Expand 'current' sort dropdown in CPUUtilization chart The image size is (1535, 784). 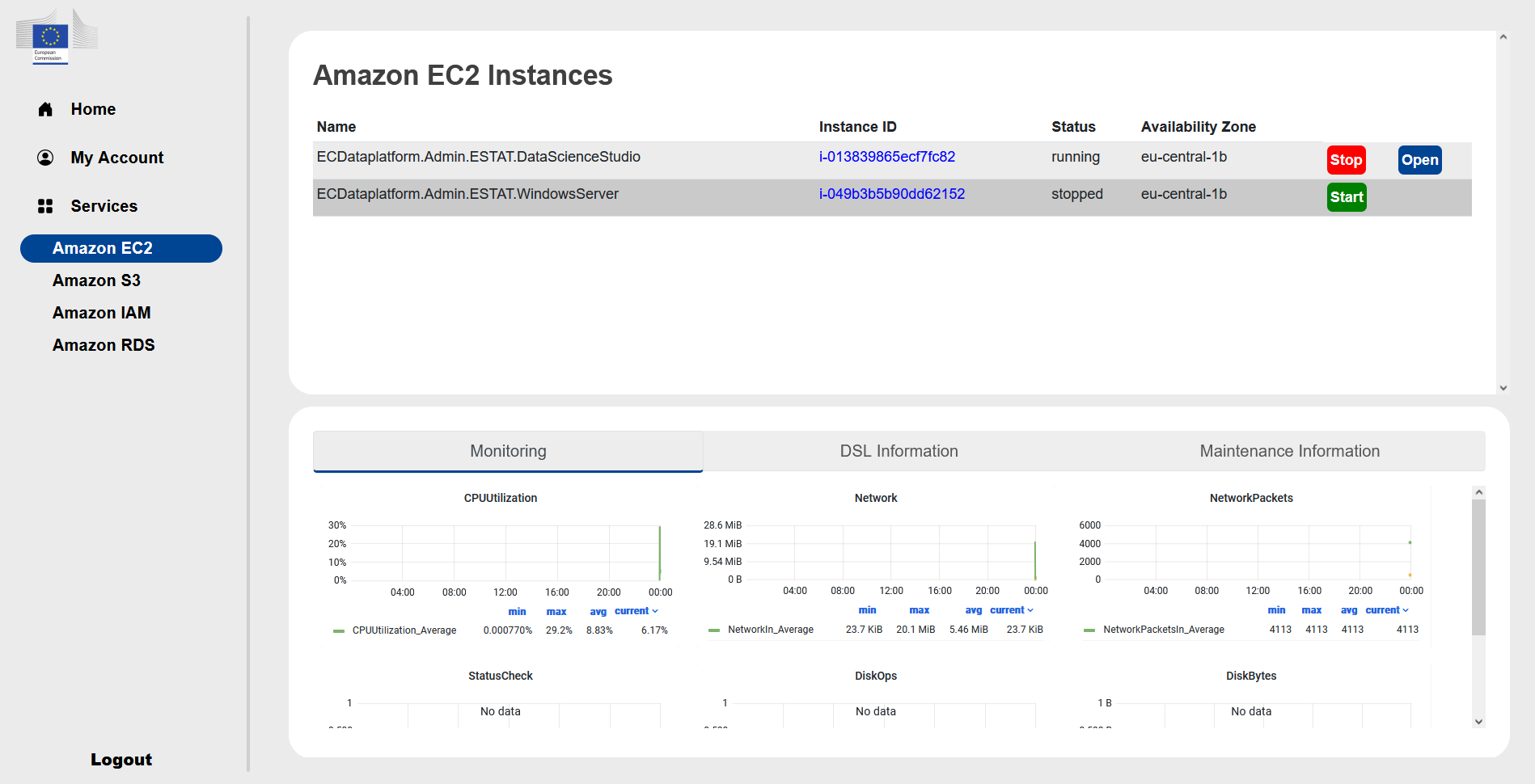(x=636, y=611)
